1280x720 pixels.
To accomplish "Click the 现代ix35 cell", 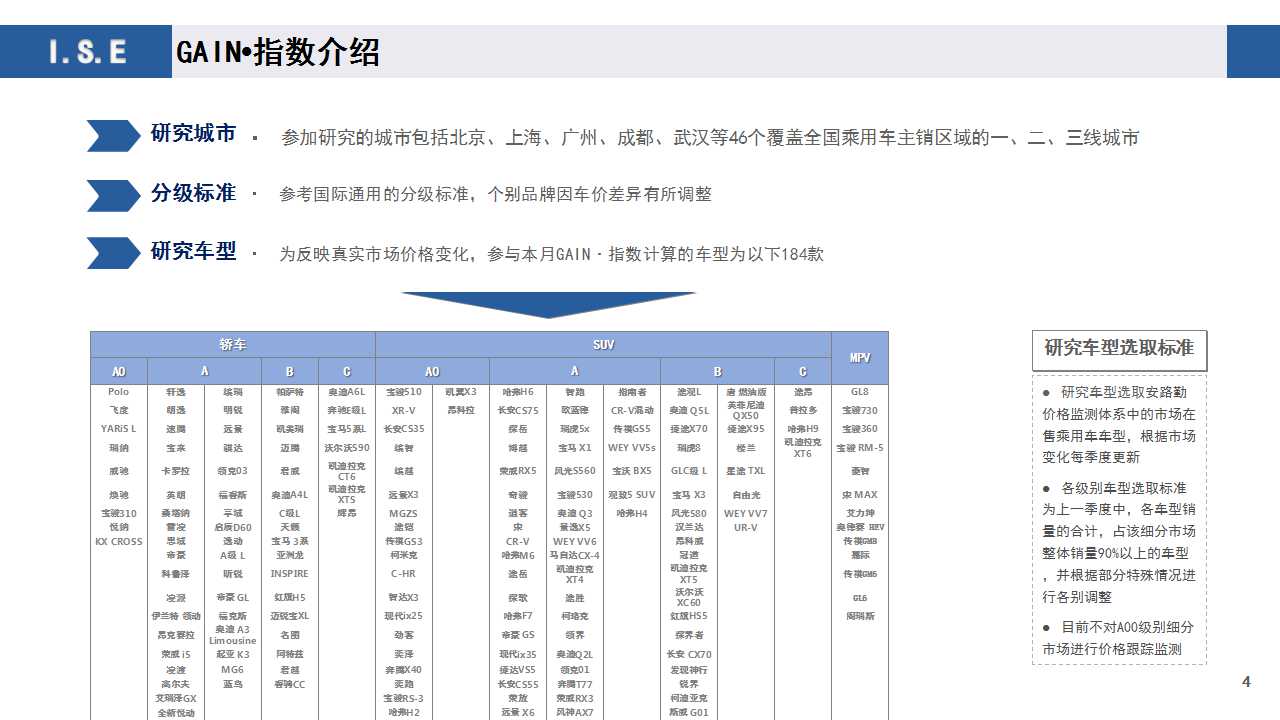I will click(517, 654).
